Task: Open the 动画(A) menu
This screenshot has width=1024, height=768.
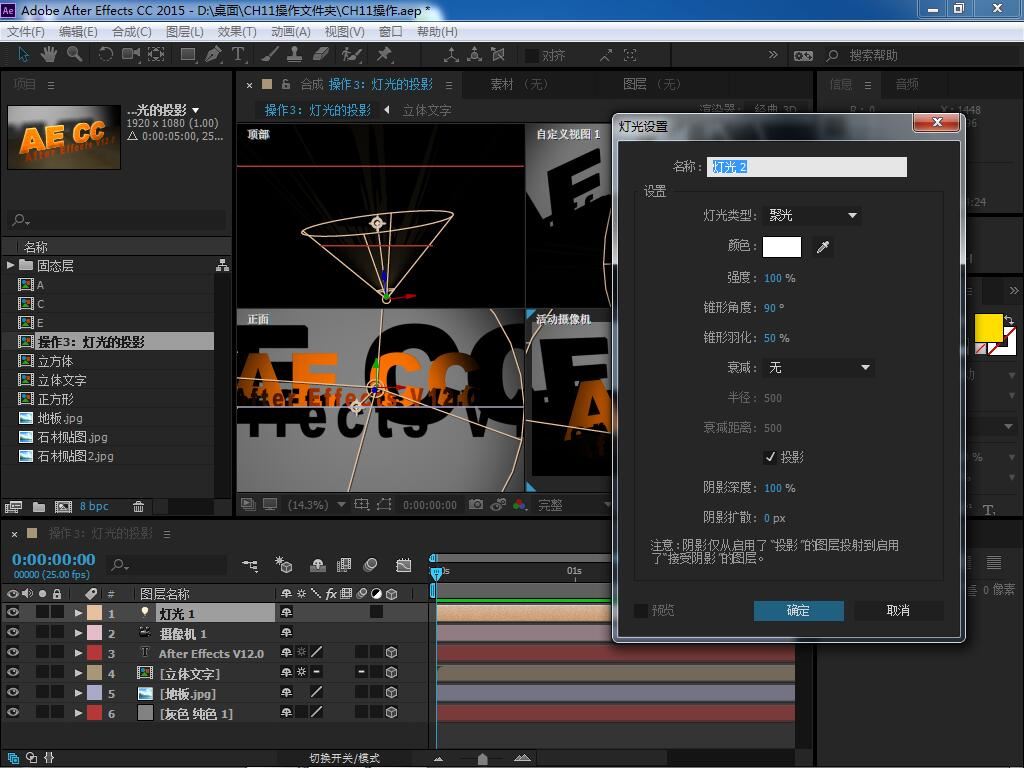Action: point(291,31)
